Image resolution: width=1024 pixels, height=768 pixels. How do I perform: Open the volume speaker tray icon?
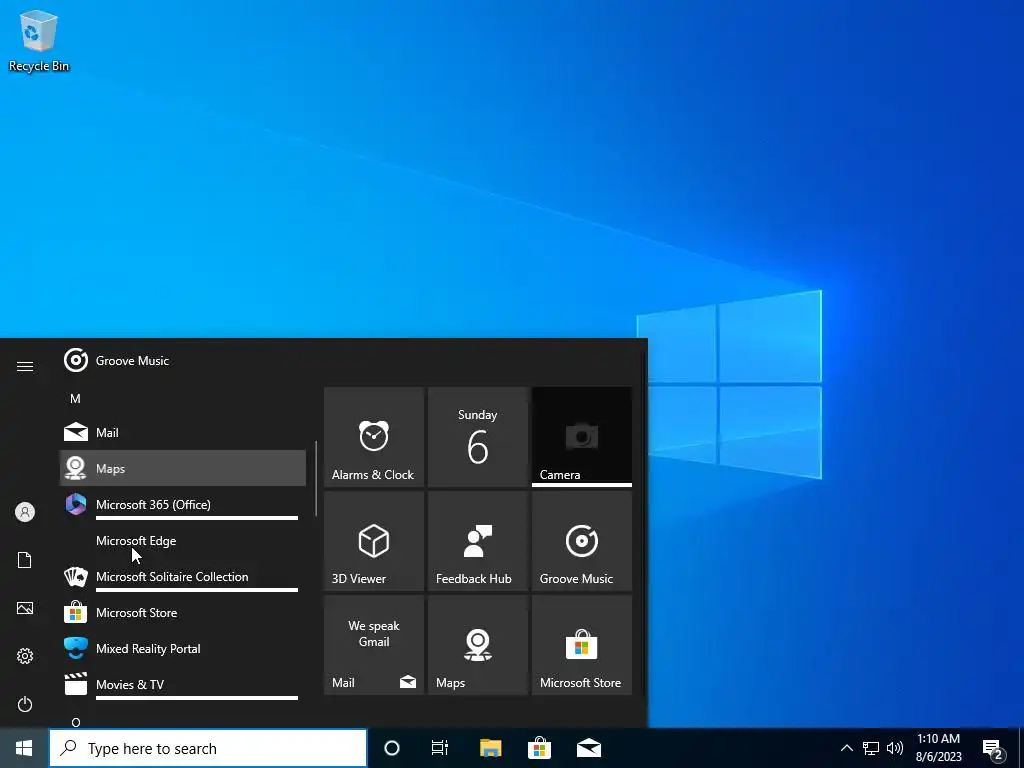click(x=895, y=748)
